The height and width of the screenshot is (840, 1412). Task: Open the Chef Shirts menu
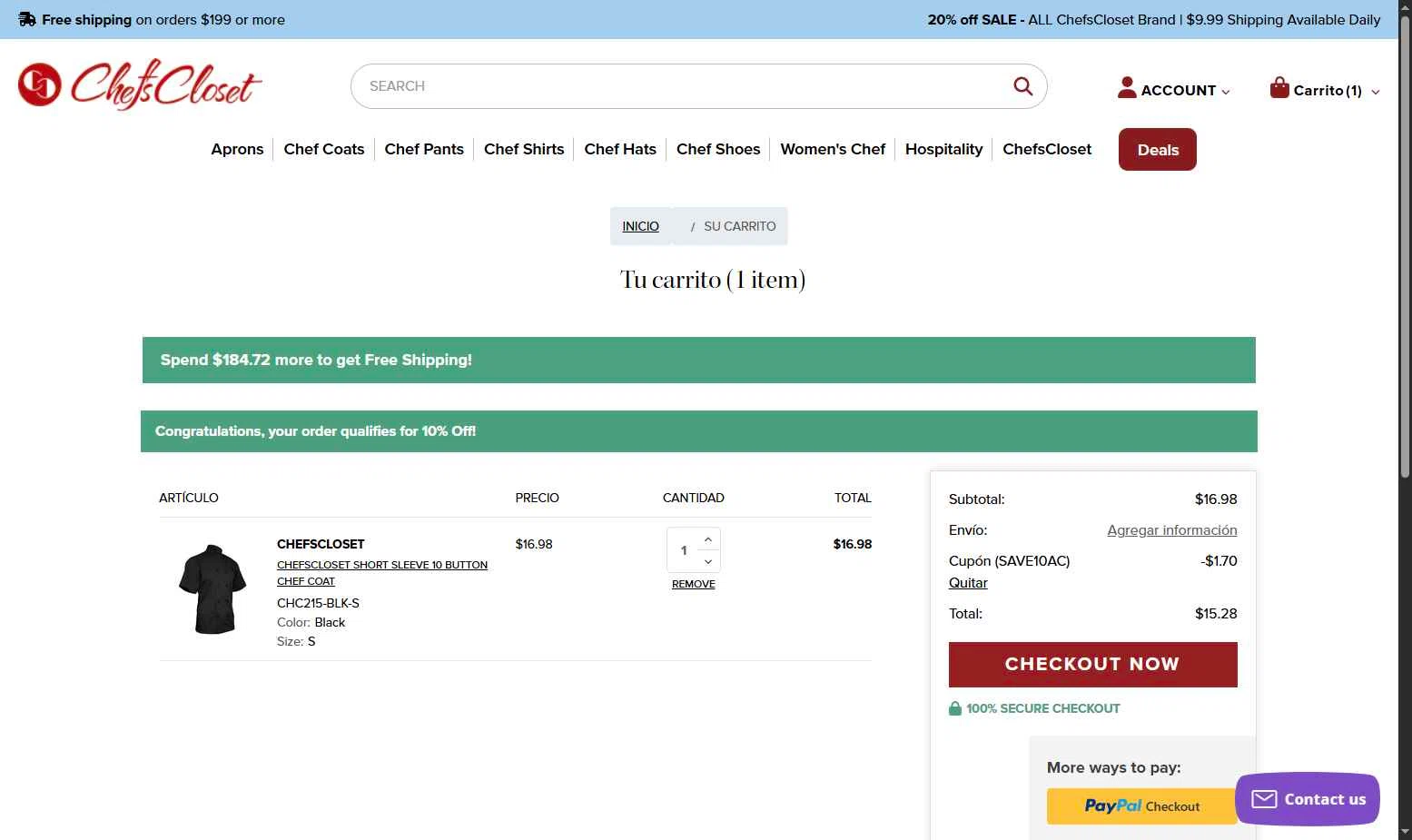tap(524, 149)
